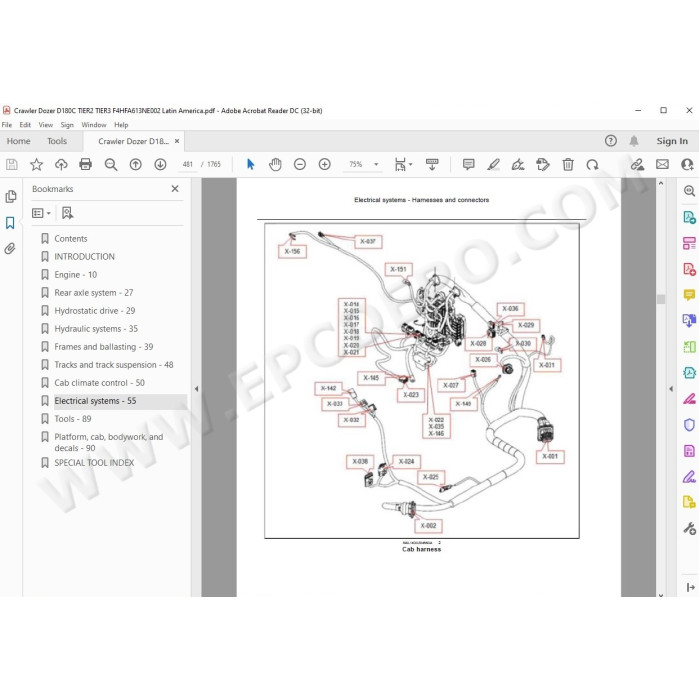Image resolution: width=700 pixels, height=700 pixels.
Task: Click the Save file icon
Action: tap(12, 165)
